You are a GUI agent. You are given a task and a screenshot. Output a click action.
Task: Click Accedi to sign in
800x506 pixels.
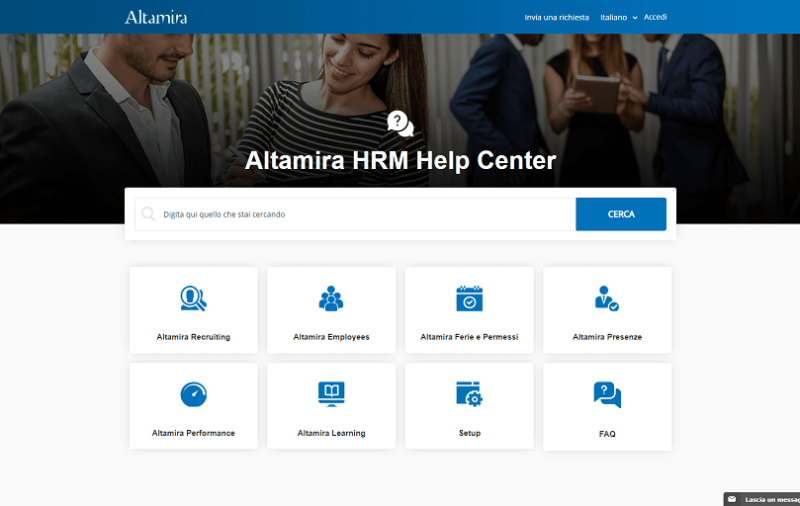coord(655,17)
